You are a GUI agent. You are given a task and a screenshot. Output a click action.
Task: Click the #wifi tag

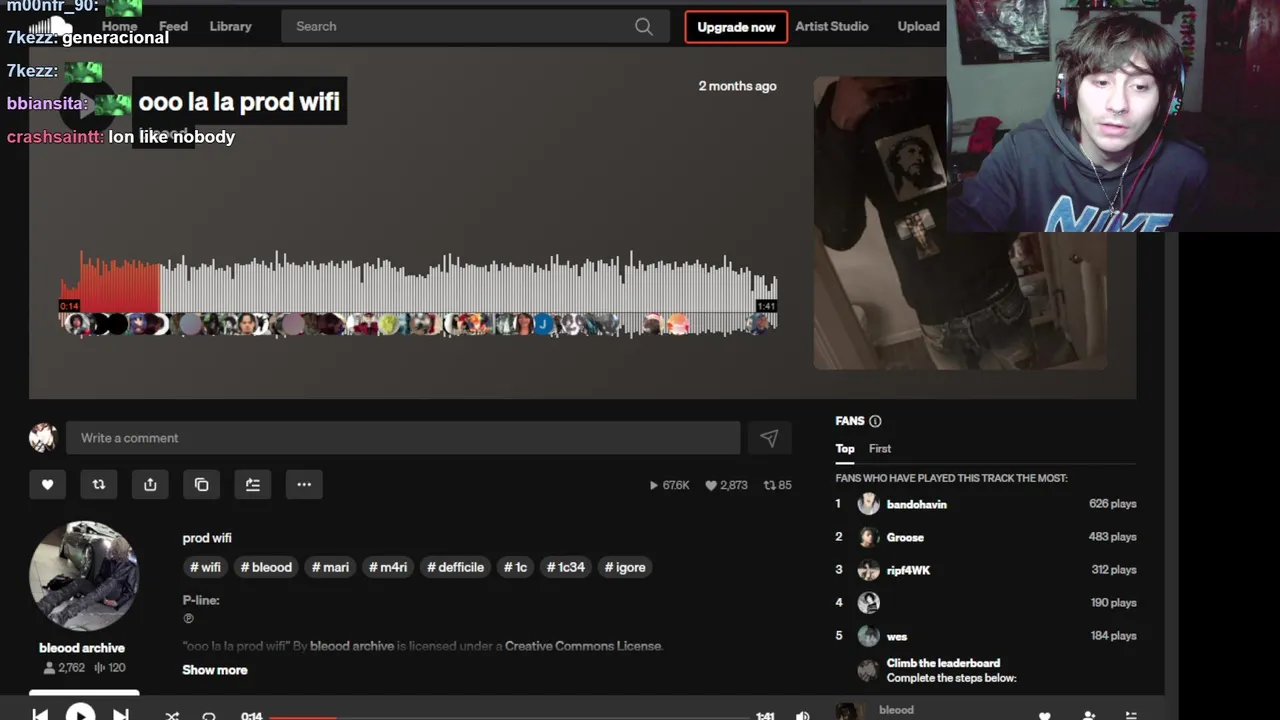[x=205, y=567]
